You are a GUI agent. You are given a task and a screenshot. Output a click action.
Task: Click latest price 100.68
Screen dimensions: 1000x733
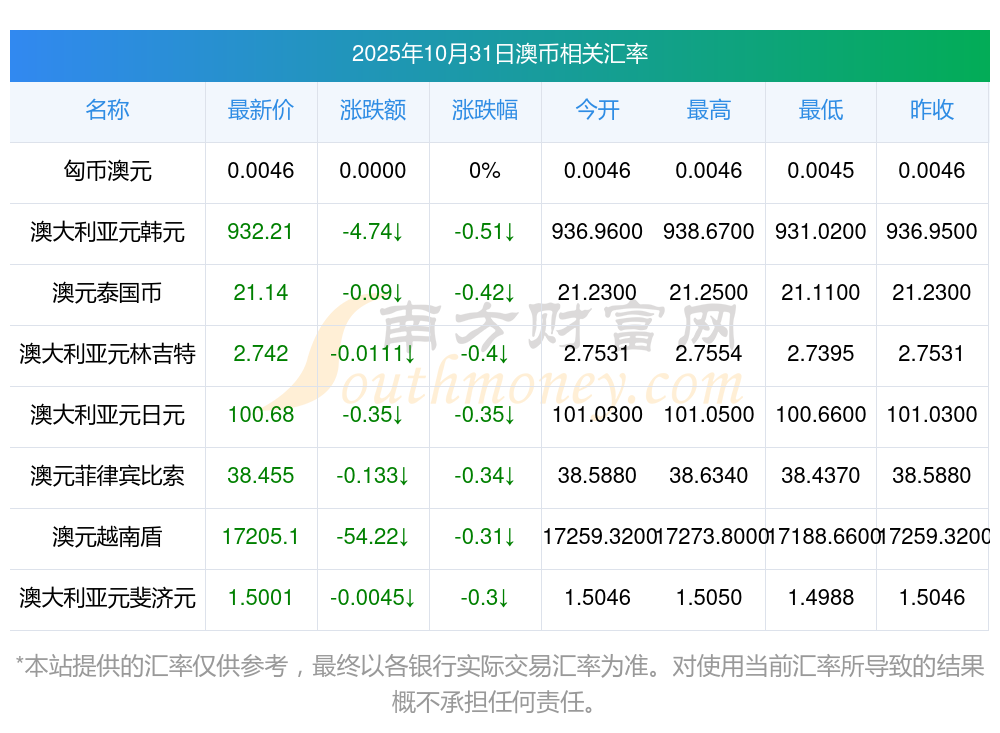coord(261,415)
